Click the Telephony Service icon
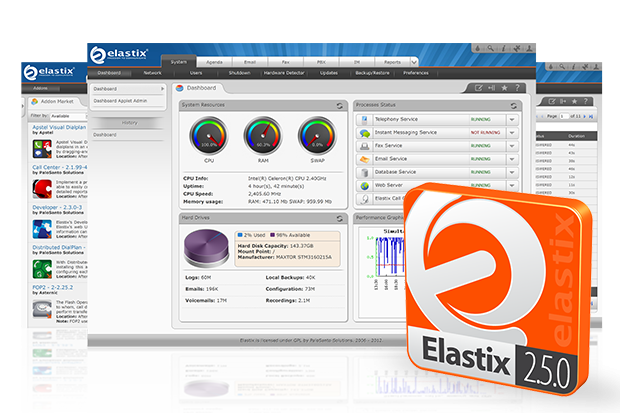This screenshot has width=620, height=413. [x=365, y=118]
